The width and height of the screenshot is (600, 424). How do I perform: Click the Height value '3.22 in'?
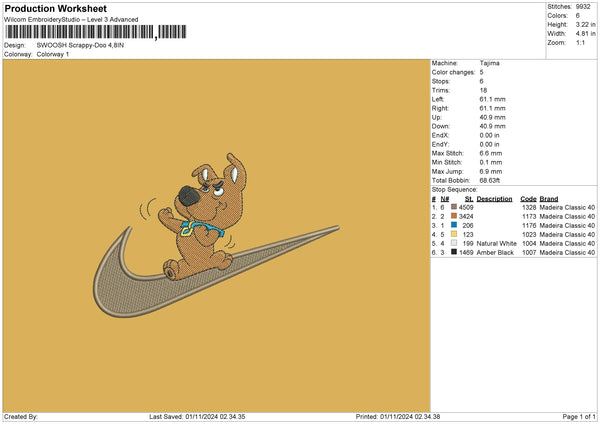point(585,24)
